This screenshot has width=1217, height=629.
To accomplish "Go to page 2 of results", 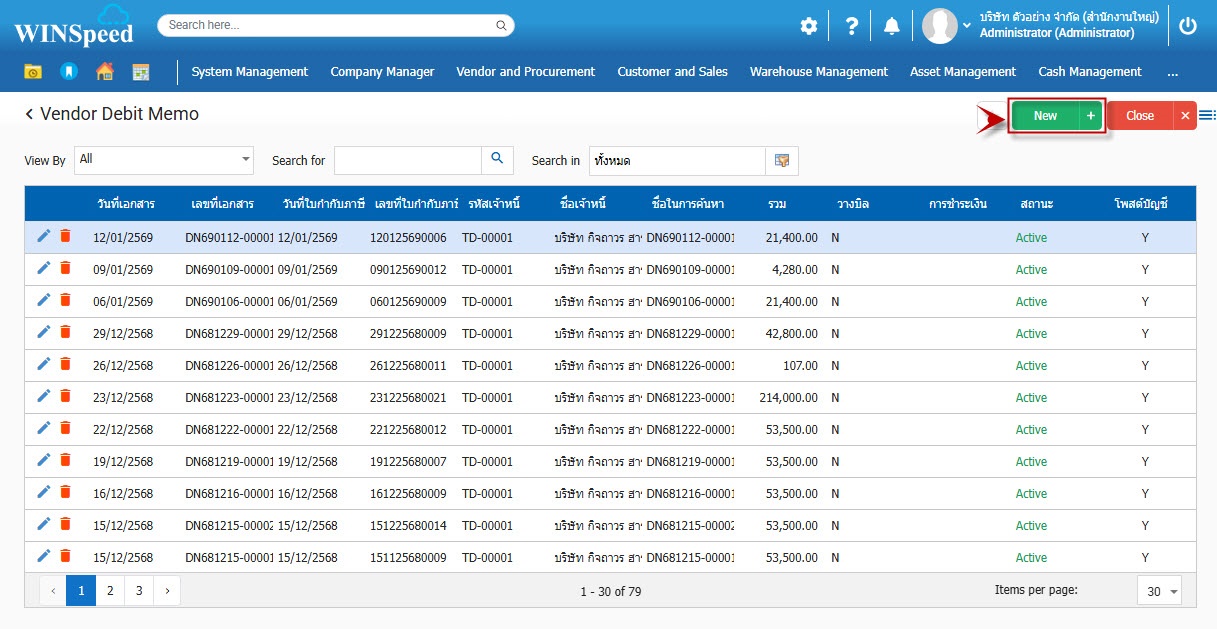I will click(109, 591).
